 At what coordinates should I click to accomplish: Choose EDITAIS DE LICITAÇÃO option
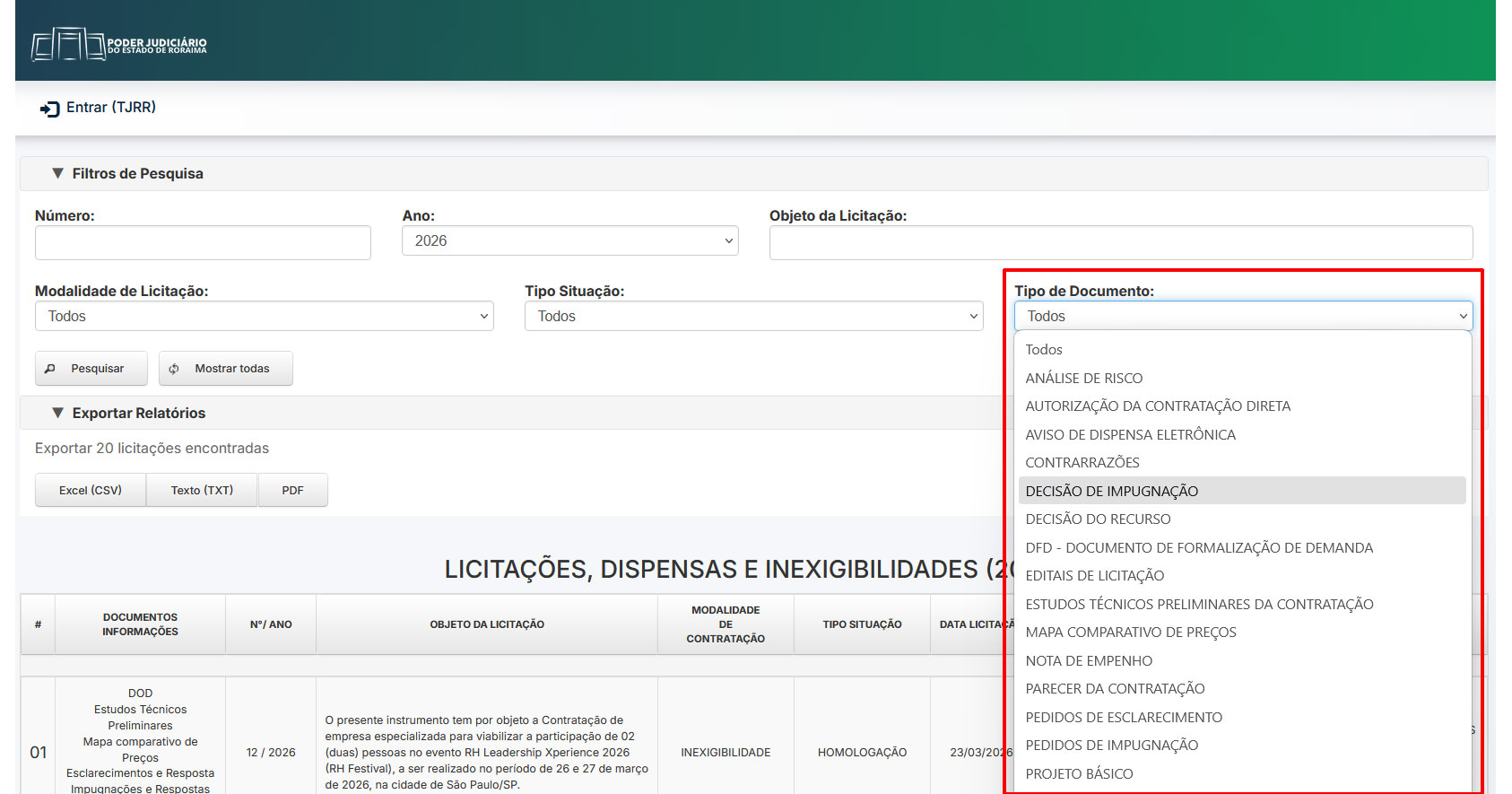pos(1094,576)
